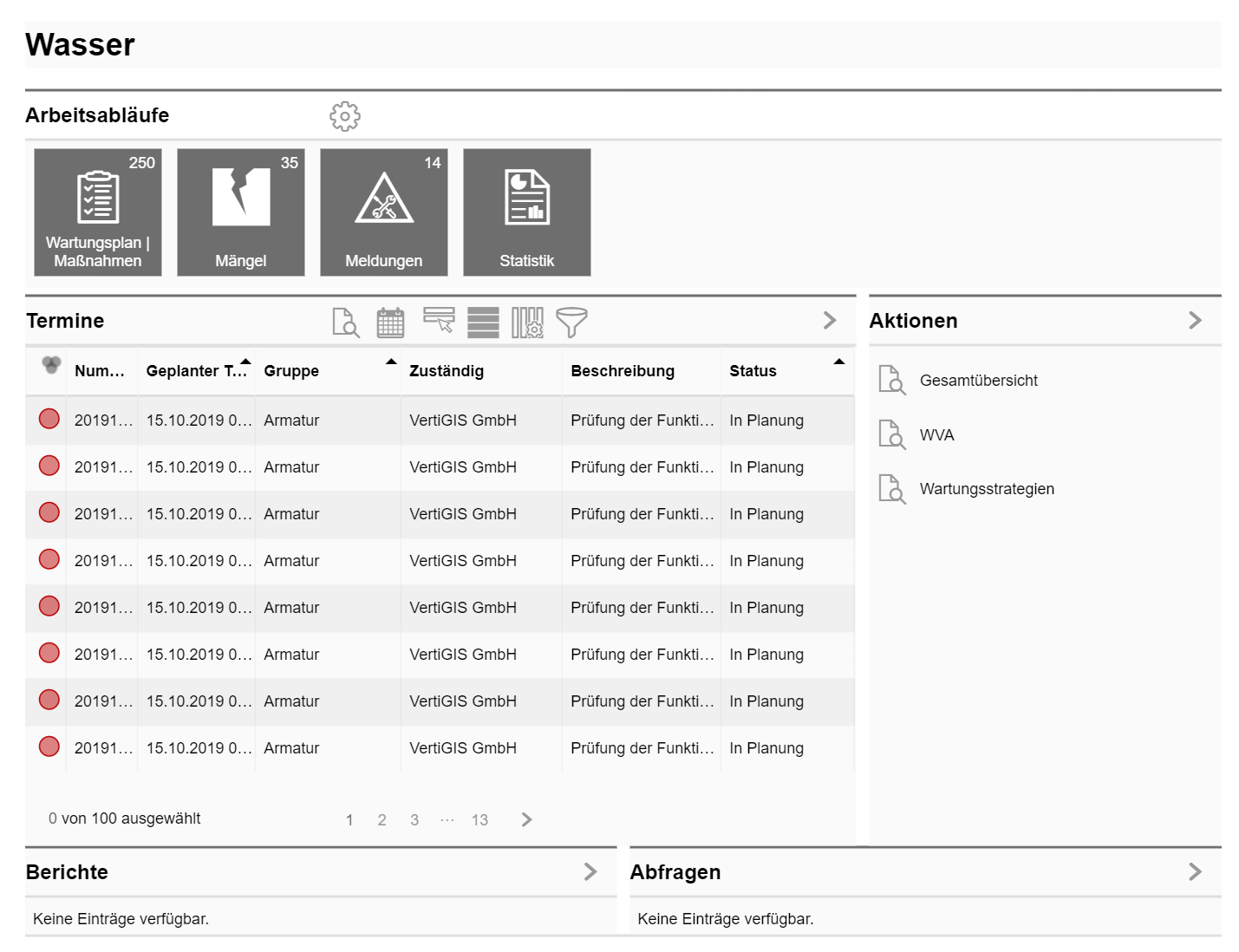The height and width of the screenshot is (952, 1239).
Task: Click the three-circles status column header icon
Action: [x=51, y=365]
